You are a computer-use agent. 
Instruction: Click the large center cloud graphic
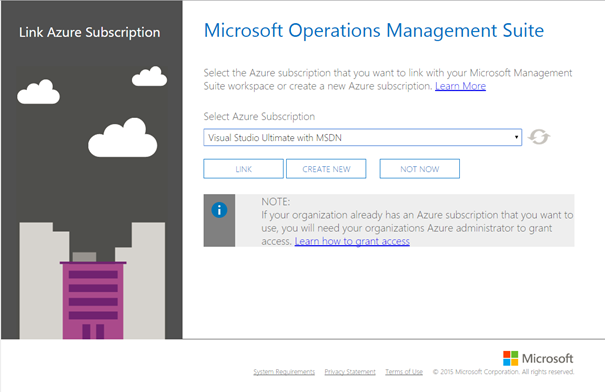click(x=123, y=138)
